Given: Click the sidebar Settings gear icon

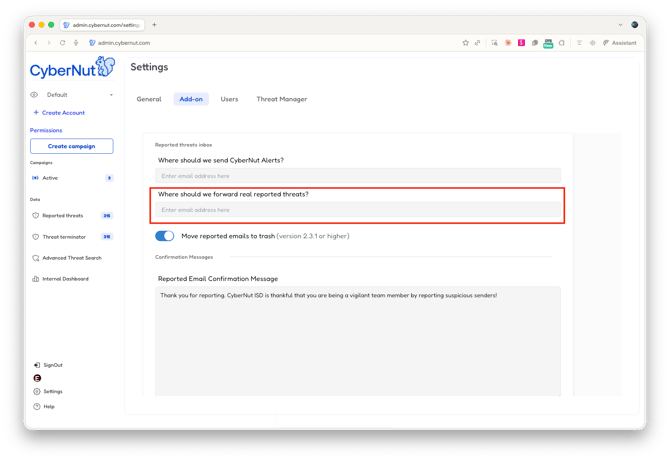Looking at the screenshot, I should click(37, 391).
